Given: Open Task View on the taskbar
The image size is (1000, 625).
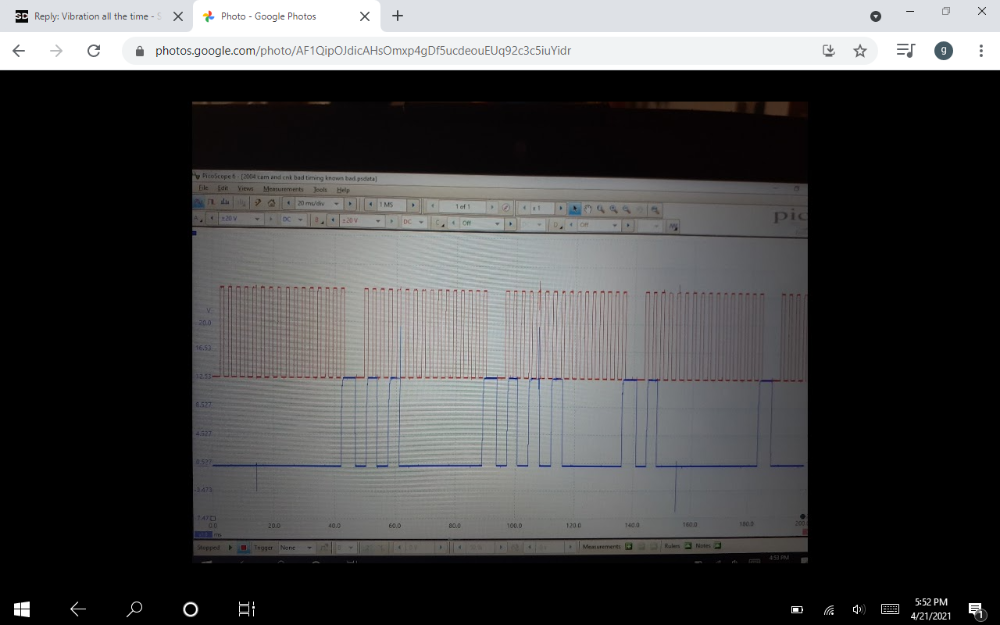Looking at the screenshot, I should (x=246, y=608).
